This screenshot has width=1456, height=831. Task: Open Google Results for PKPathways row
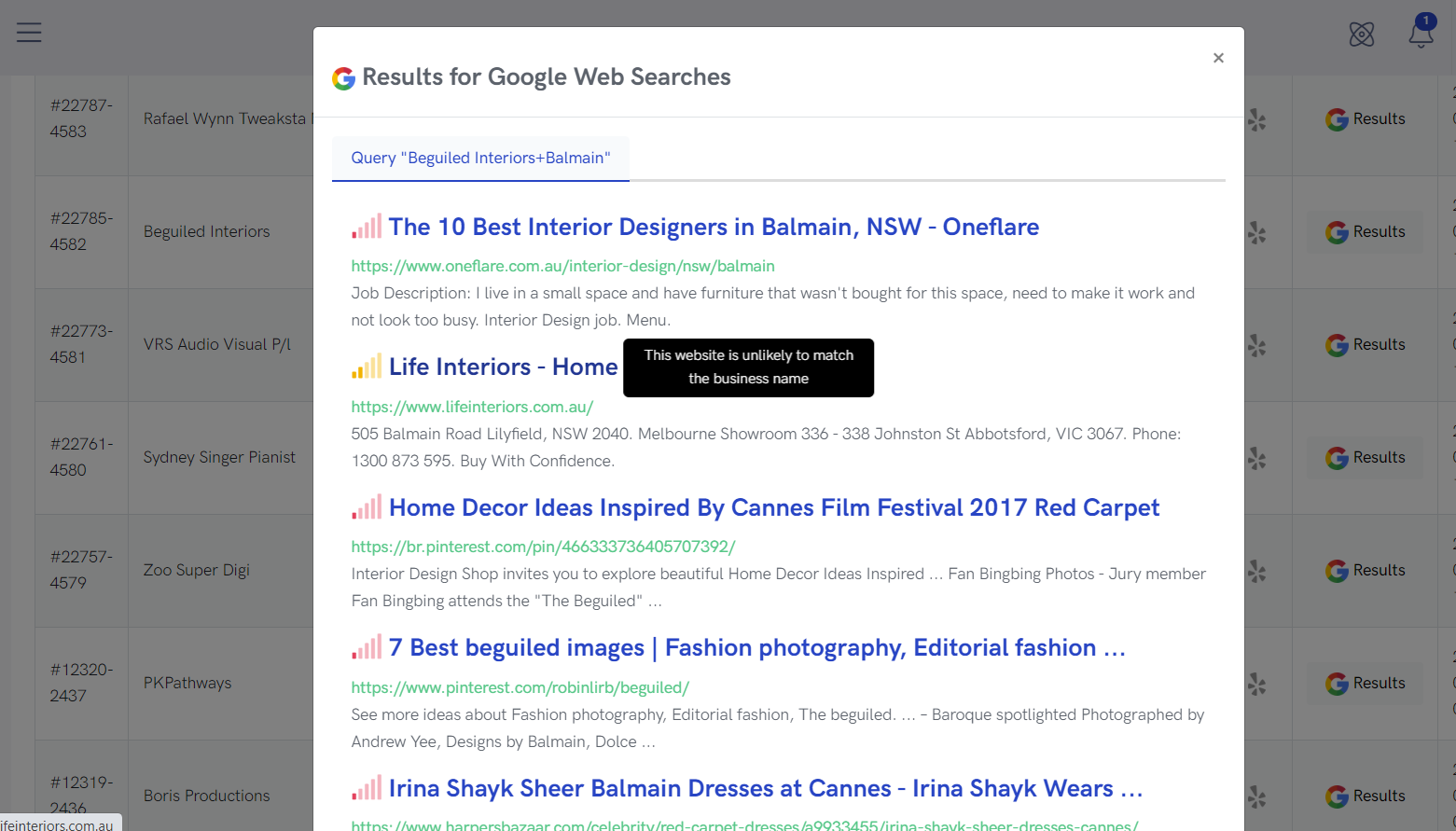coord(1366,684)
